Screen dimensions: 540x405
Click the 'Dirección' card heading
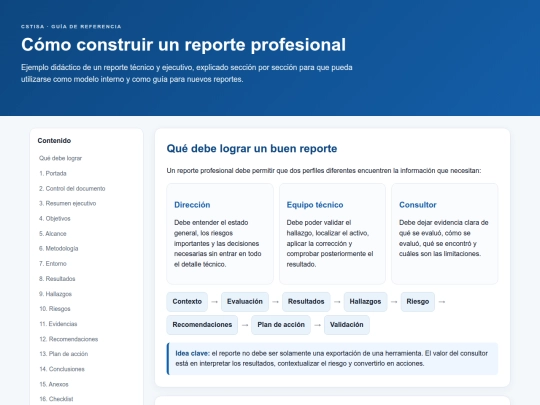[192, 205]
